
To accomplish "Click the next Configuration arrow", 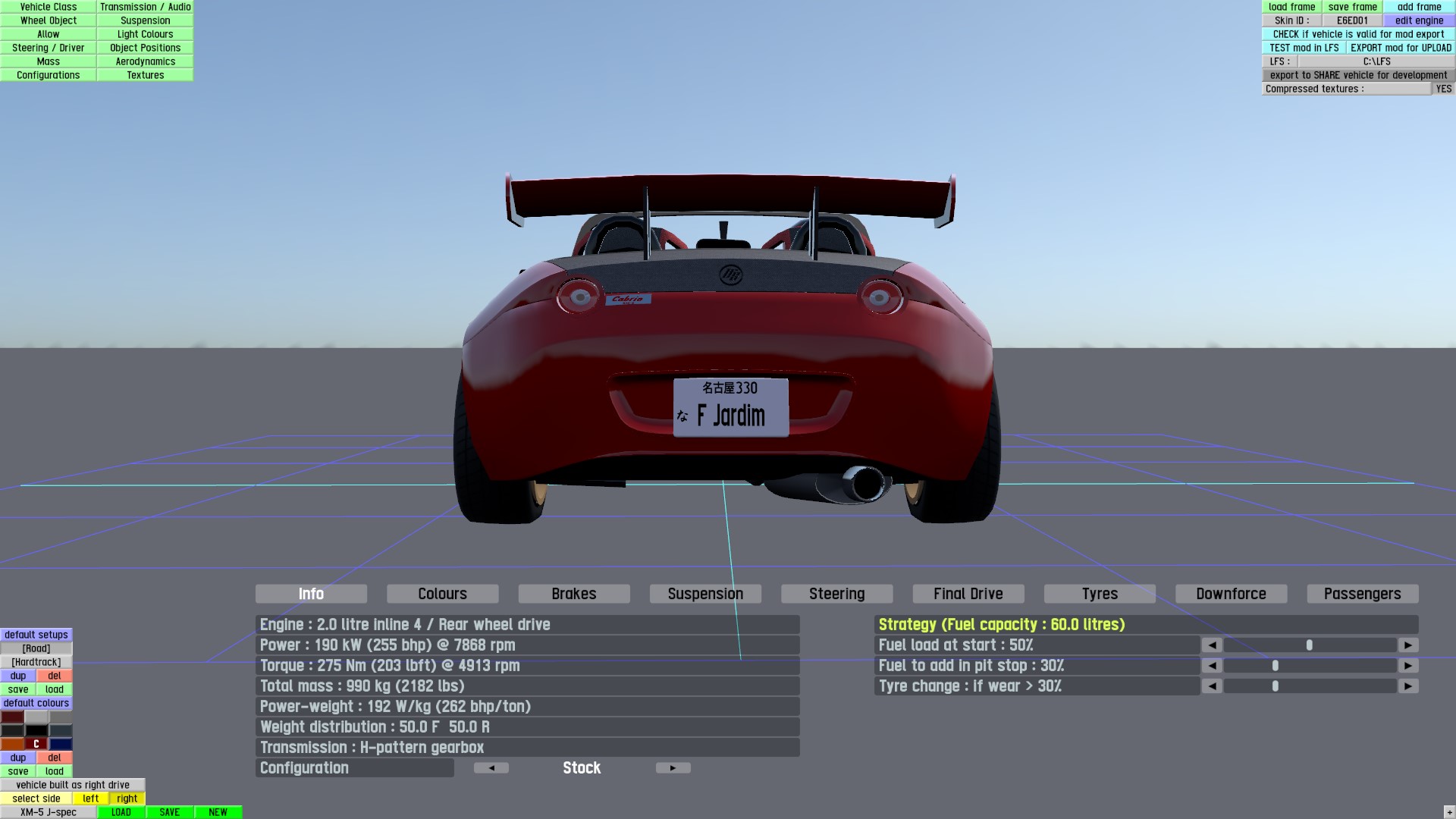I will pos(673,768).
